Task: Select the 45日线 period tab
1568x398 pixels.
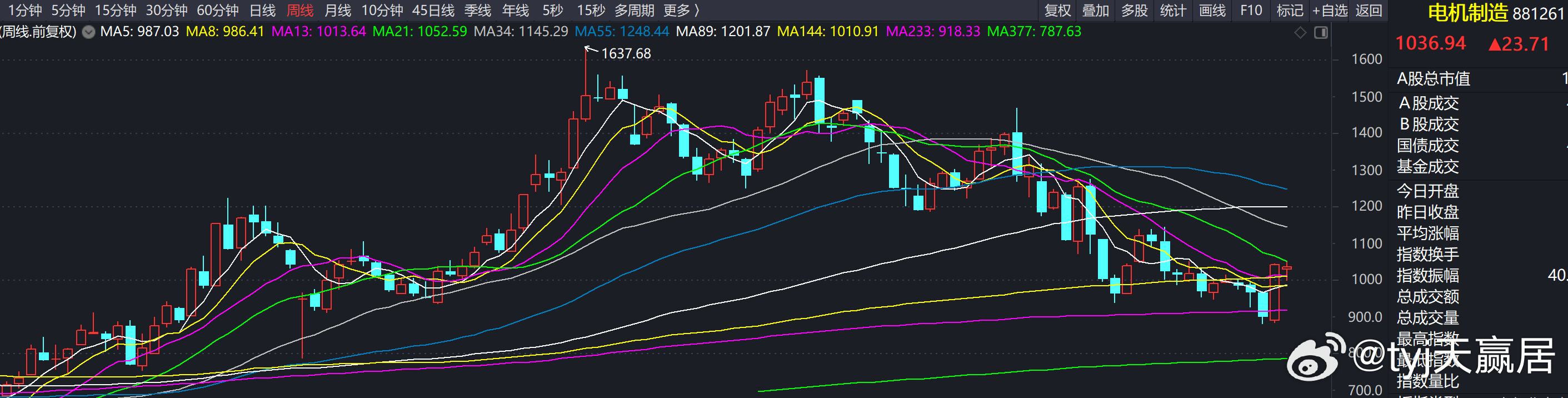Action: click(433, 11)
